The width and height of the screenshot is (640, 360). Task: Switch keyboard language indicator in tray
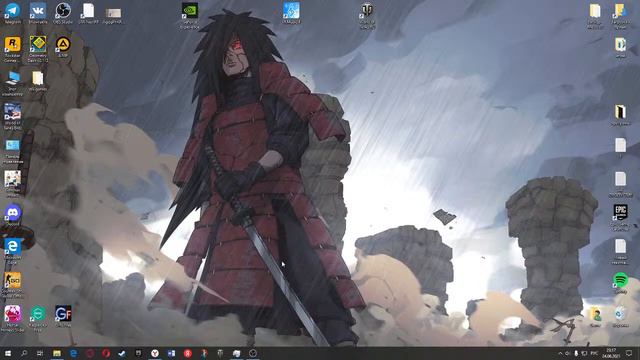point(594,353)
